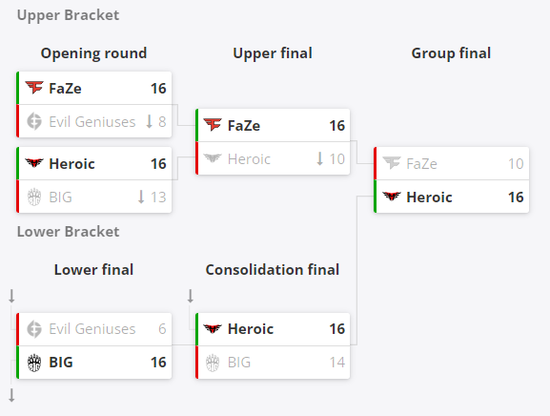
Task: Click drop-down arrow beside BIG score 13
Action: (141, 197)
